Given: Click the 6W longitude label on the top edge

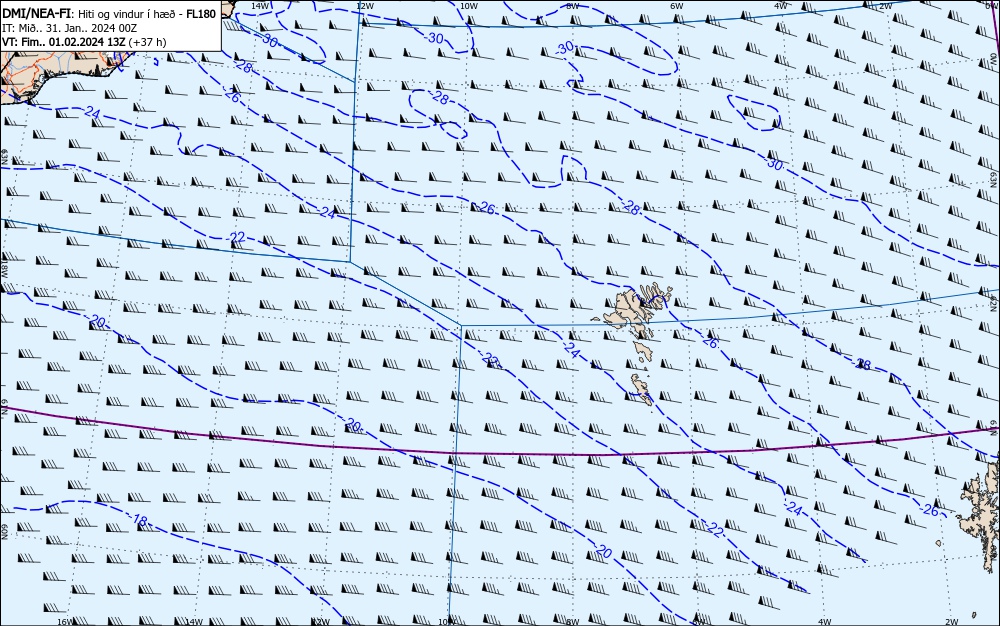Looking at the screenshot, I should (x=677, y=6).
